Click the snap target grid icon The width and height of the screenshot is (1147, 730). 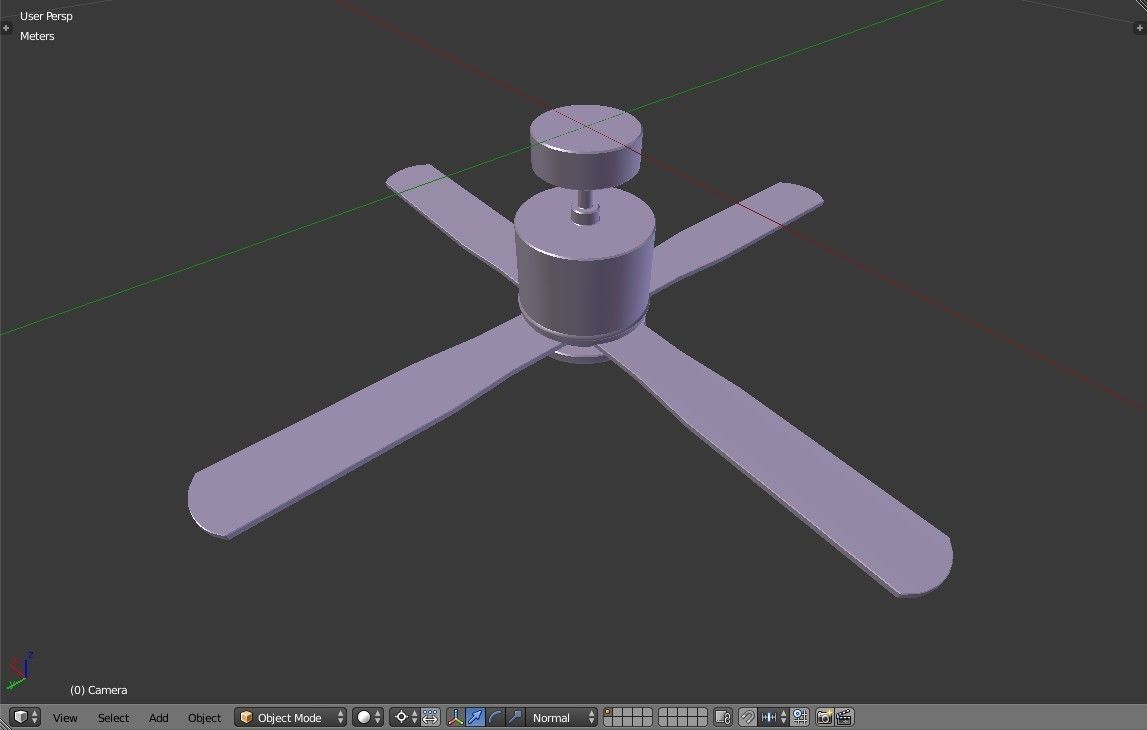point(800,717)
